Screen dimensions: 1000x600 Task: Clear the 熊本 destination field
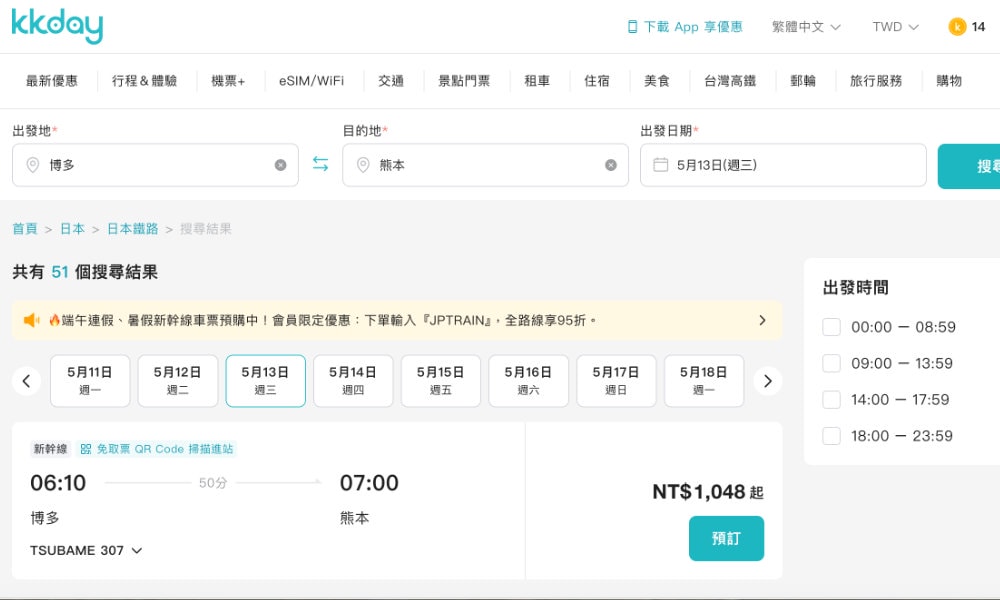click(x=611, y=165)
